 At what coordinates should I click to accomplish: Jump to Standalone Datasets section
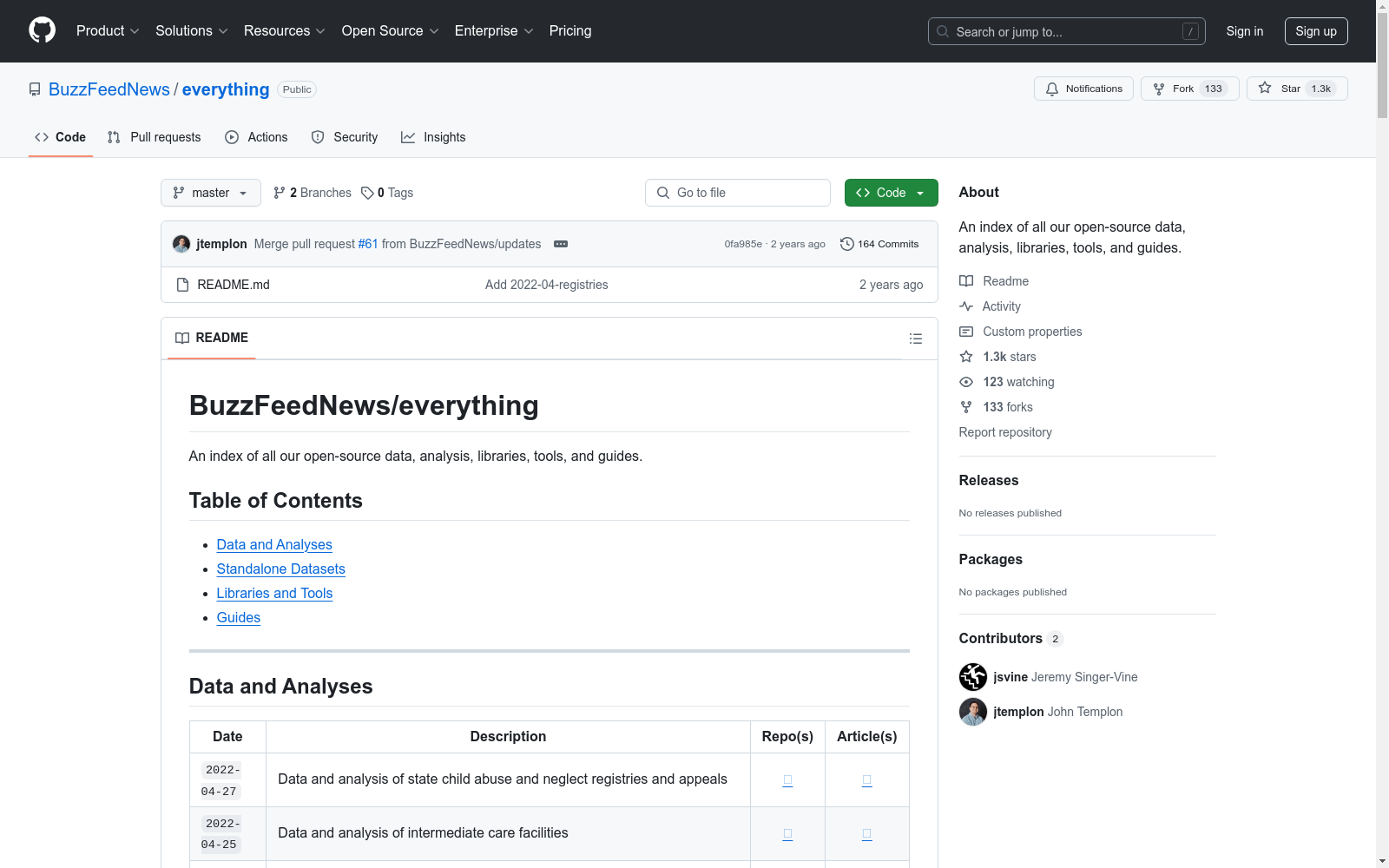click(x=281, y=569)
